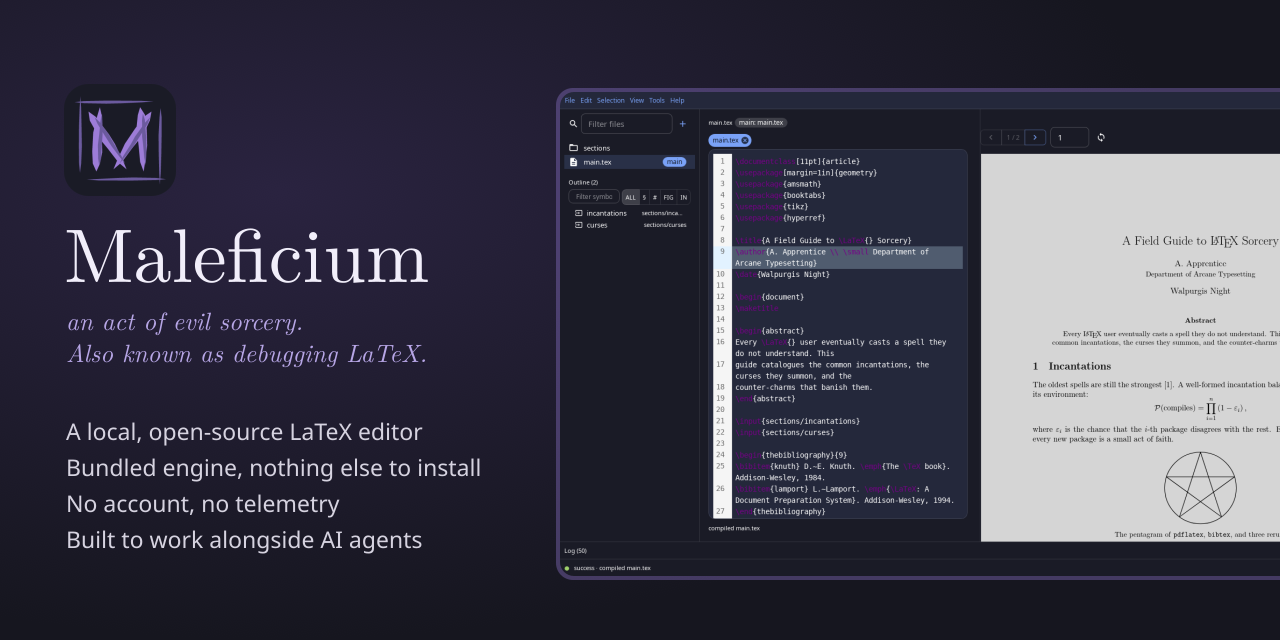Click the Filter files input field

[x=627, y=124]
